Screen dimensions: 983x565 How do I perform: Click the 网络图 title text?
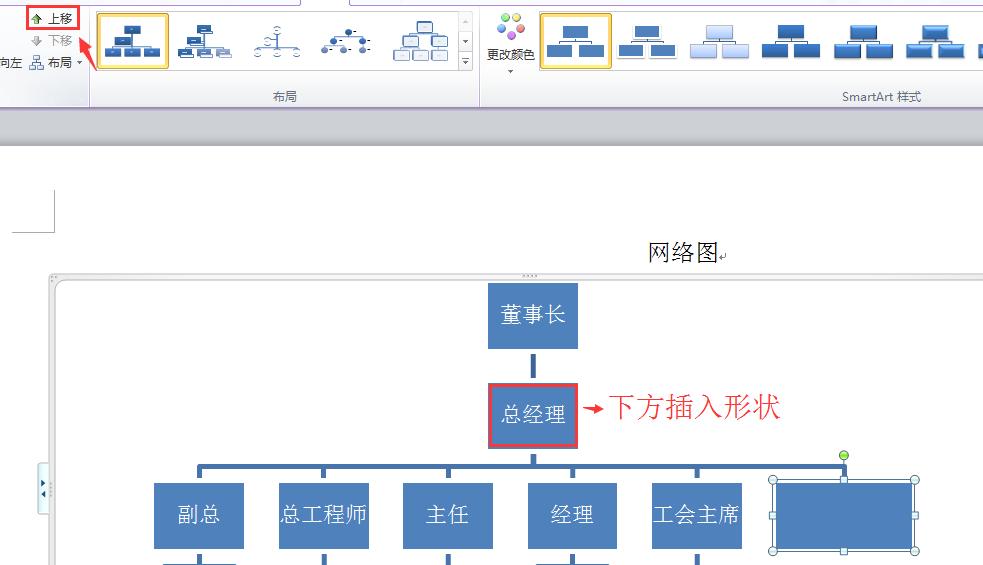[683, 253]
